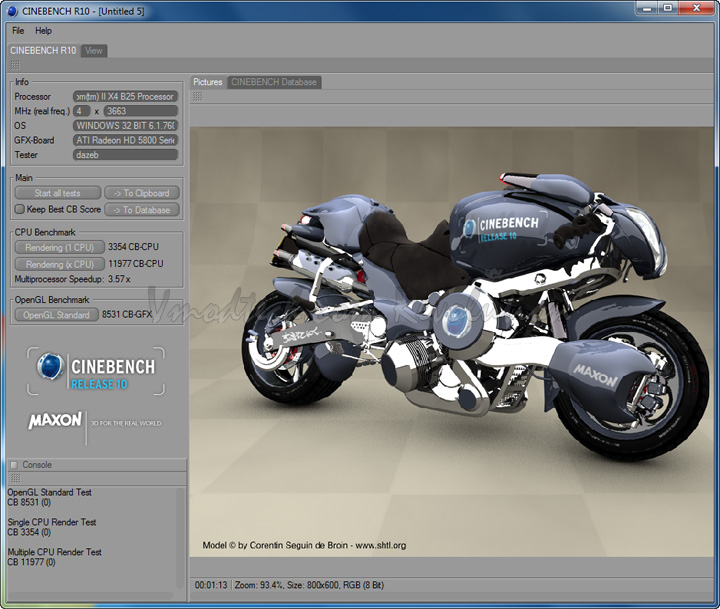Image resolution: width=720 pixels, height=609 pixels.
Task: Click the CINEBENCH Release 10 logo in sidebar
Action: point(96,371)
